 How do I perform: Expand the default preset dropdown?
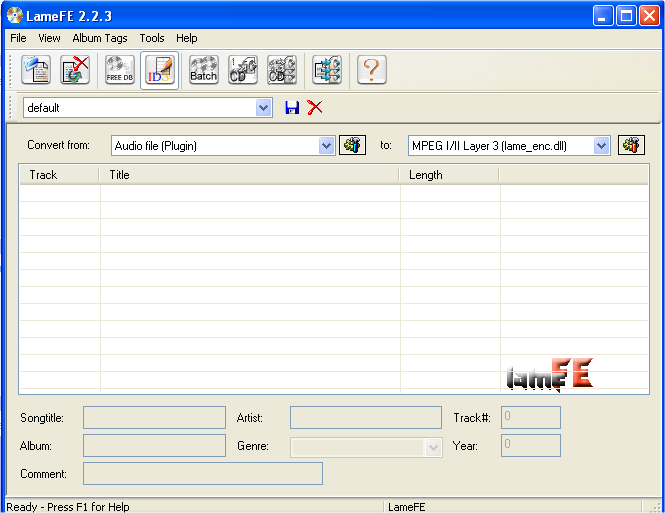tap(263, 108)
